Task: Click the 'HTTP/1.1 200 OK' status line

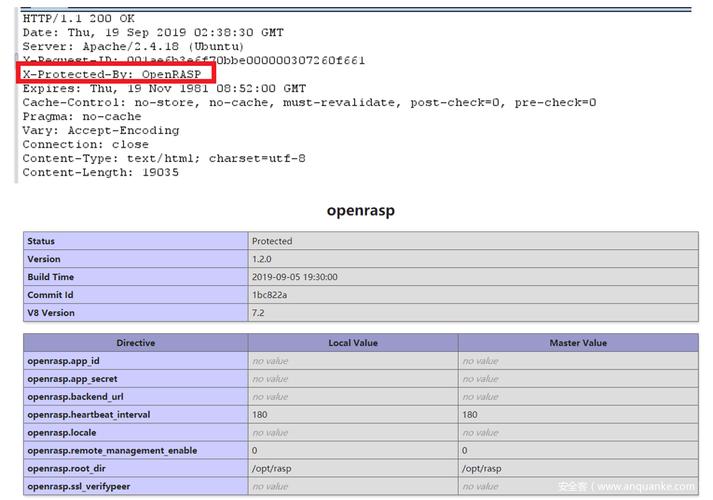Action: 79,19
